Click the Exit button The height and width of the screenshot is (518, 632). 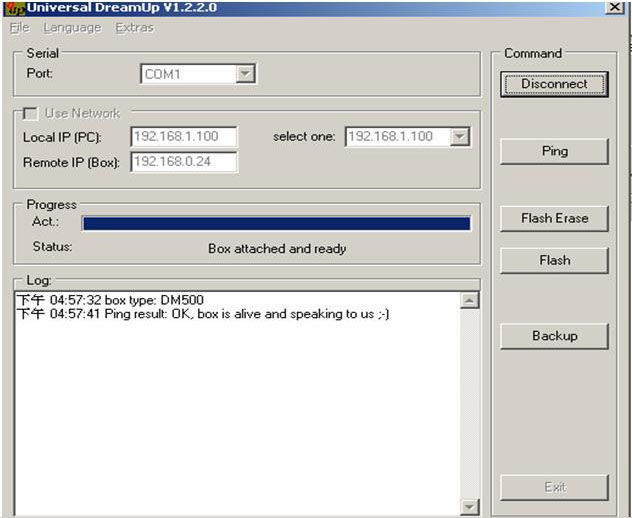[554, 487]
